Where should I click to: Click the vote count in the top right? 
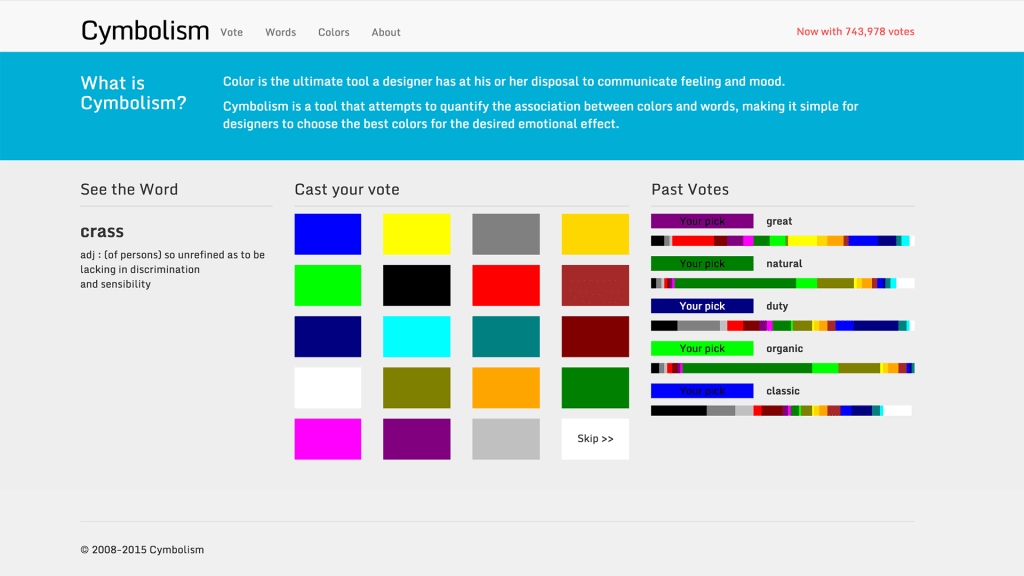coord(855,31)
